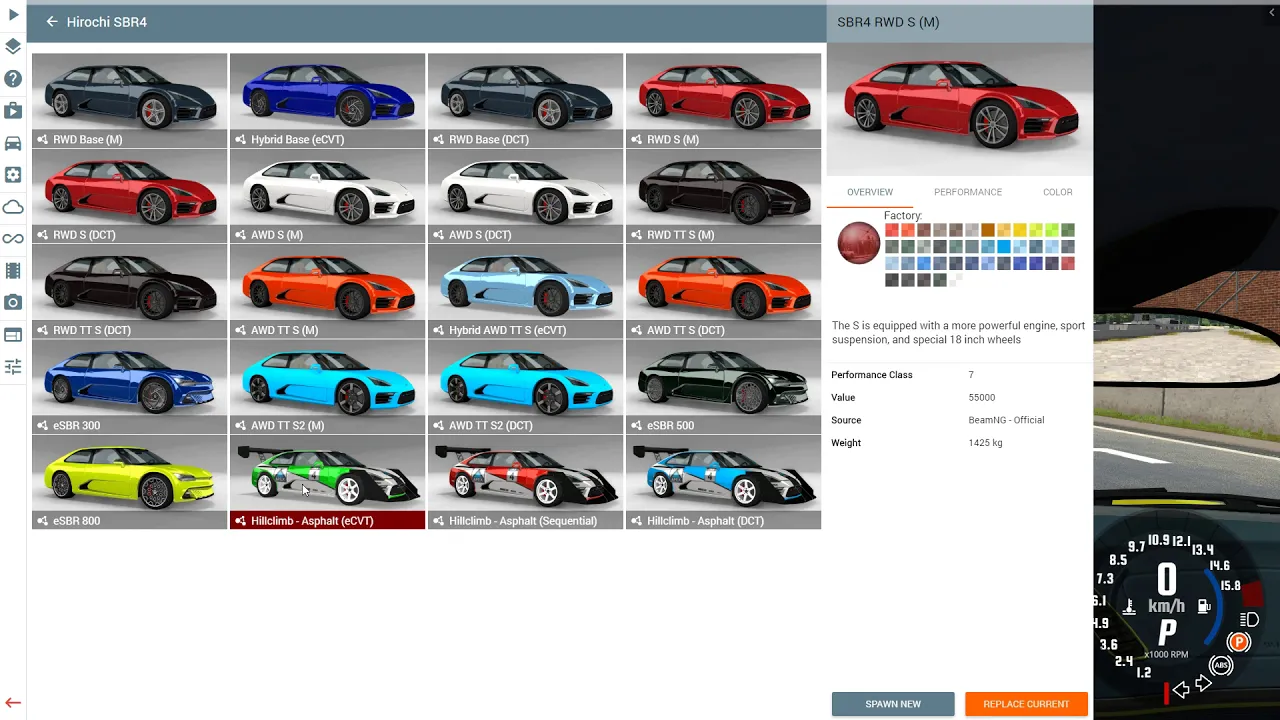Open the briefcase play scenarios icon
The image size is (1280, 720).
pos(13,110)
